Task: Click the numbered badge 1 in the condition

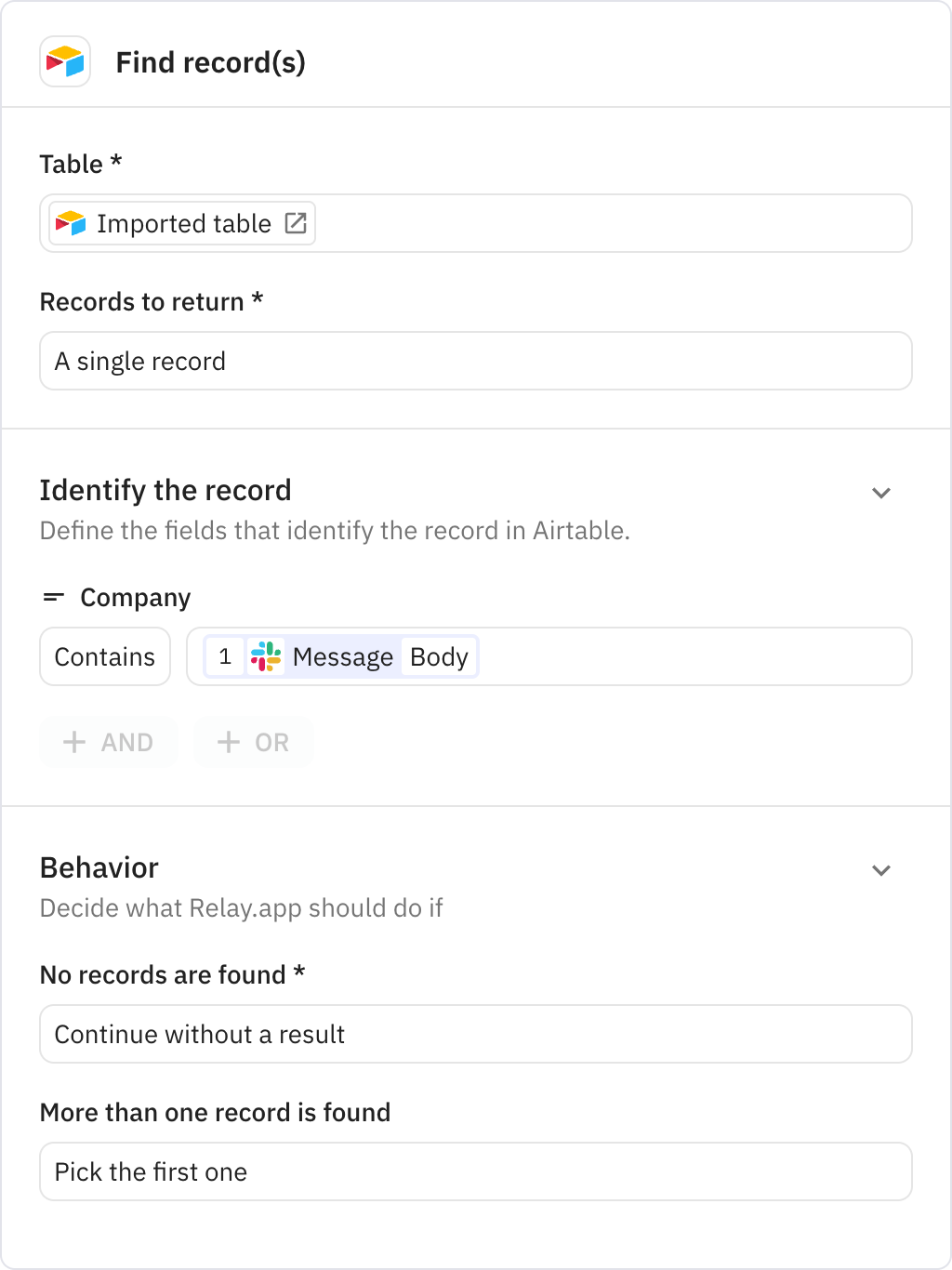Action: pos(224,656)
